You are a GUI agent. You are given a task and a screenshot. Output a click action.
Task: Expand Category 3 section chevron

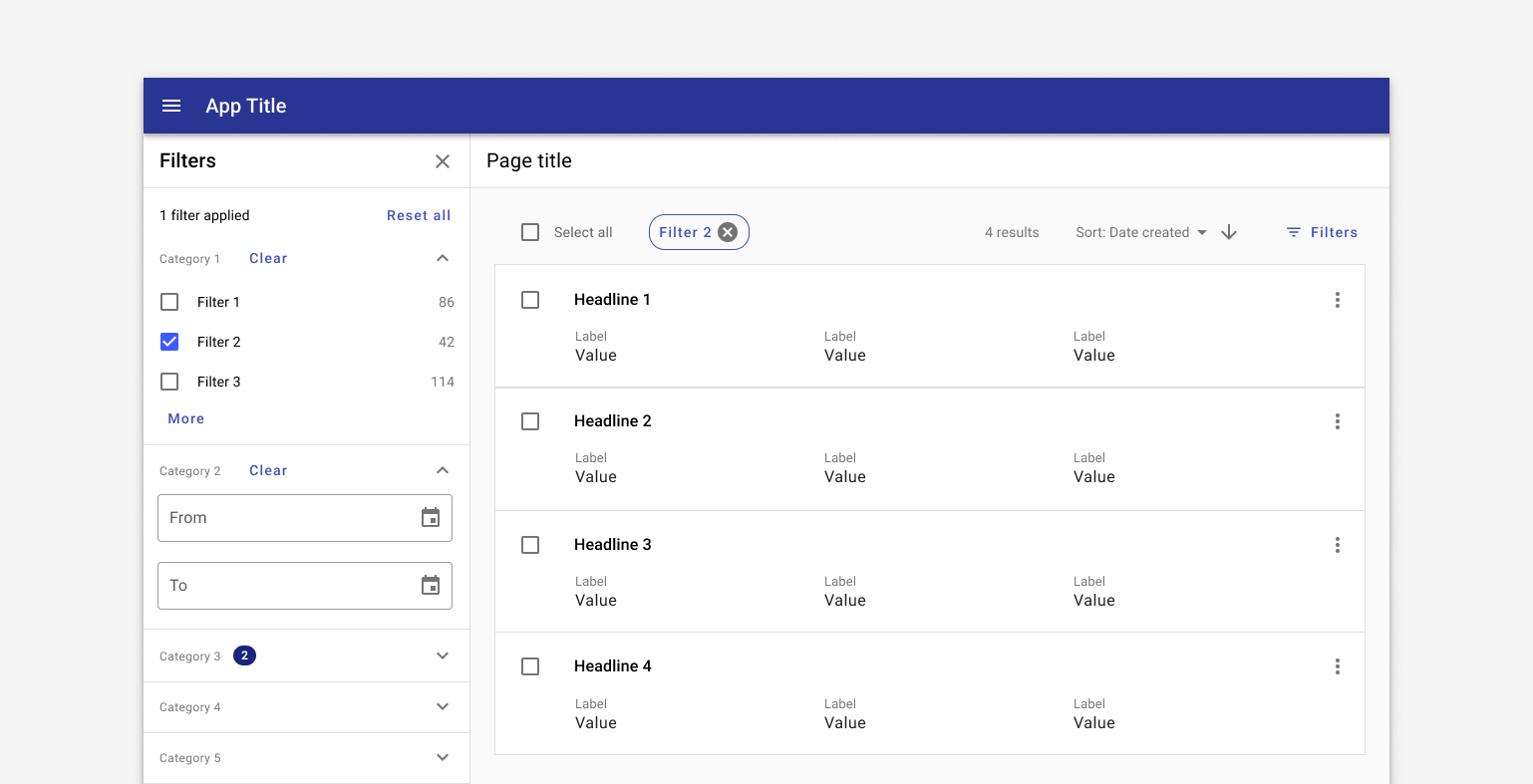(443, 655)
